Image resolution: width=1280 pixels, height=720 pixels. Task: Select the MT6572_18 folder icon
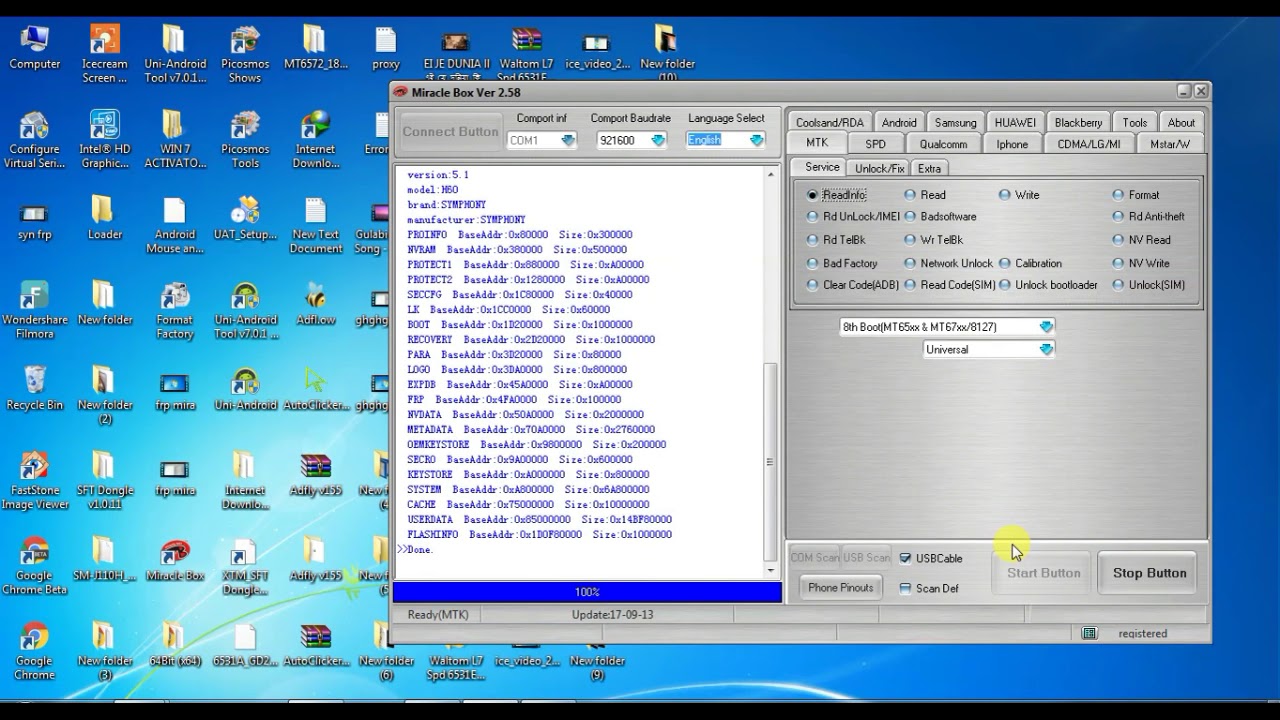(315, 47)
